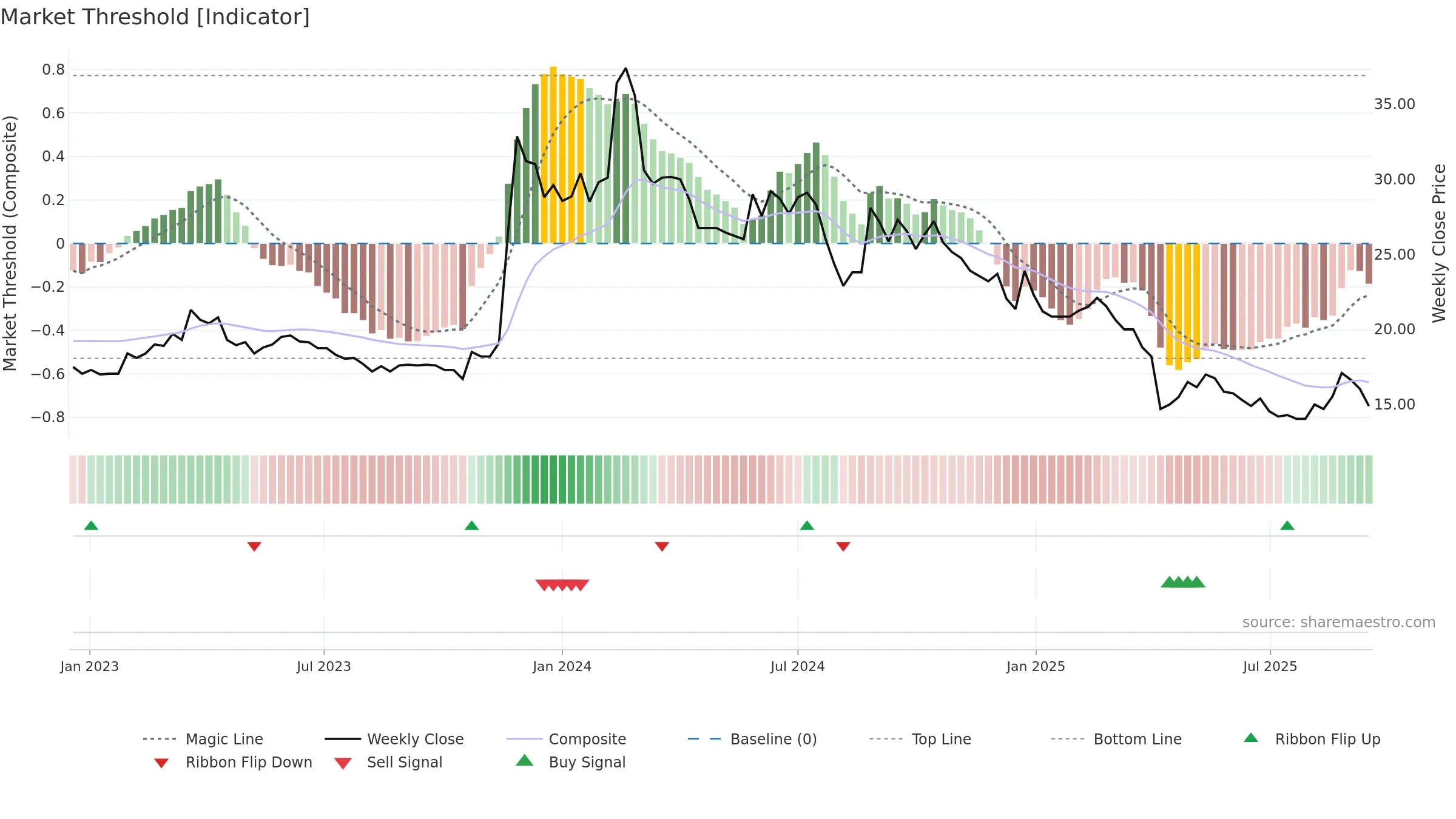1456x819 pixels.
Task: Click the 20.00 price axis label
Action: (1395, 329)
